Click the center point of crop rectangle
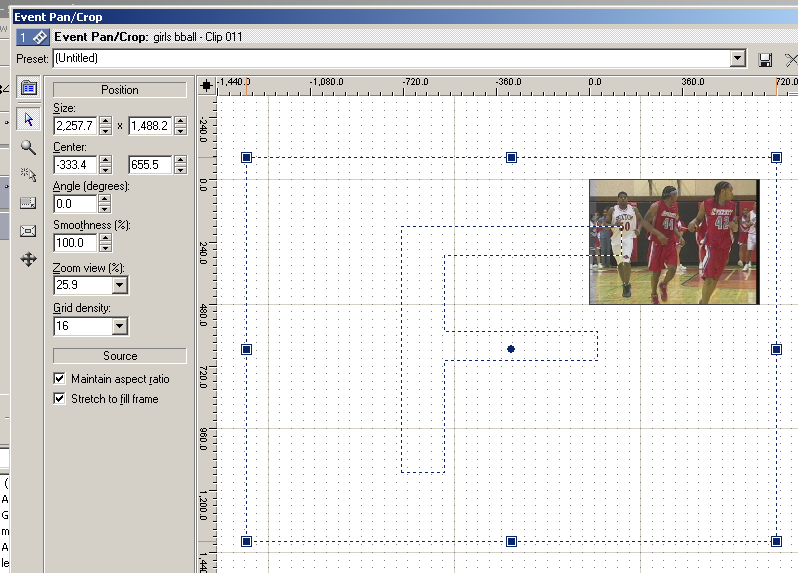Viewport: 798px width, 573px height. click(511, 349)
